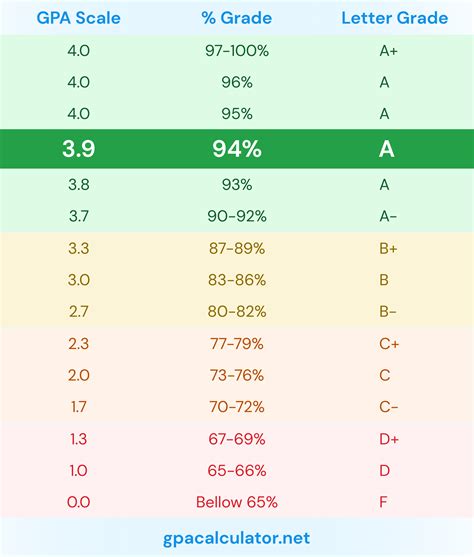The image size is (474, 557).
Task: Click the 1.7 GPA value
Action: pyautogui.click(x=79, y=407)
